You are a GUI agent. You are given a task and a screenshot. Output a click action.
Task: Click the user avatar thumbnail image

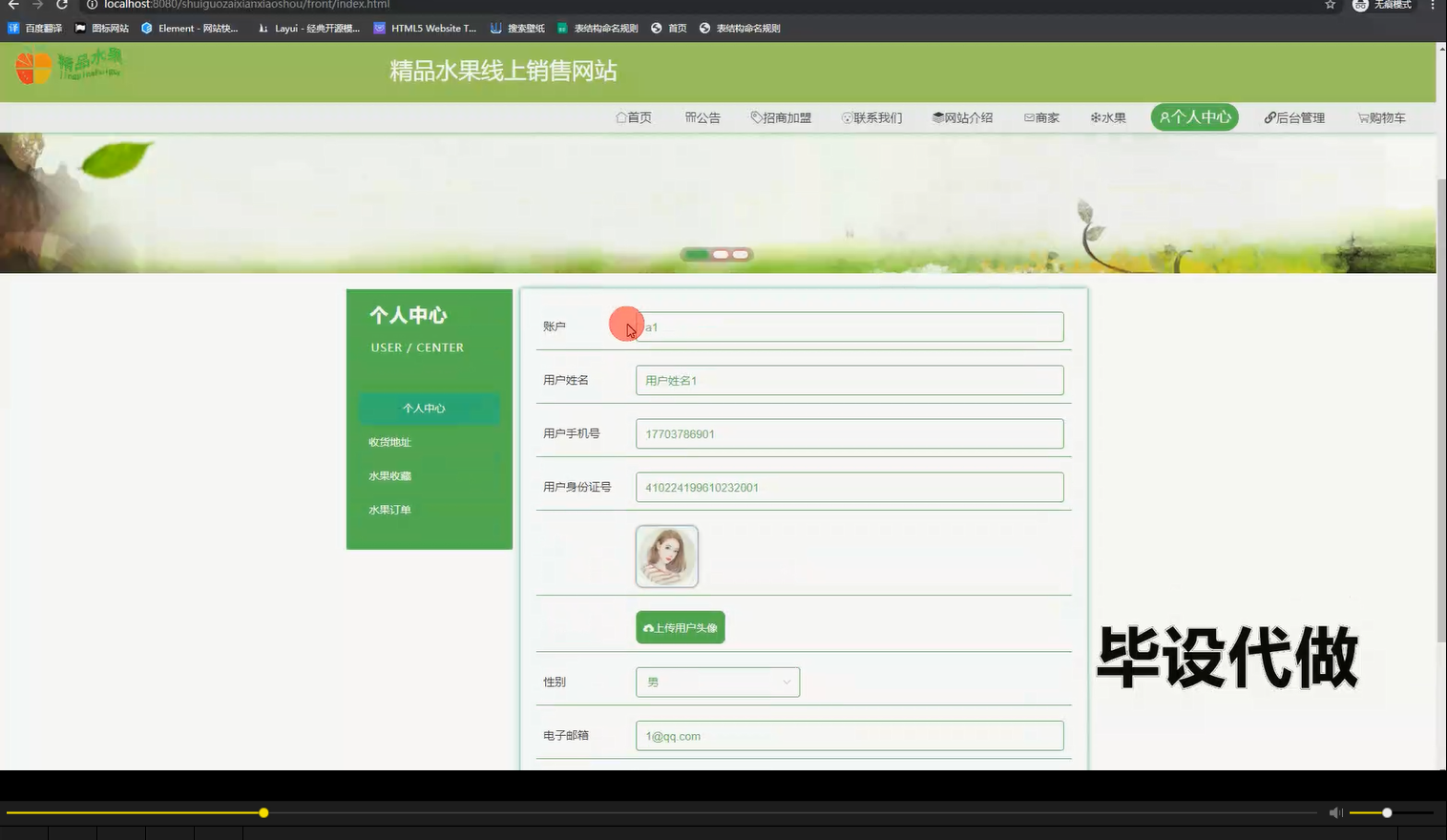click(666, 556)
